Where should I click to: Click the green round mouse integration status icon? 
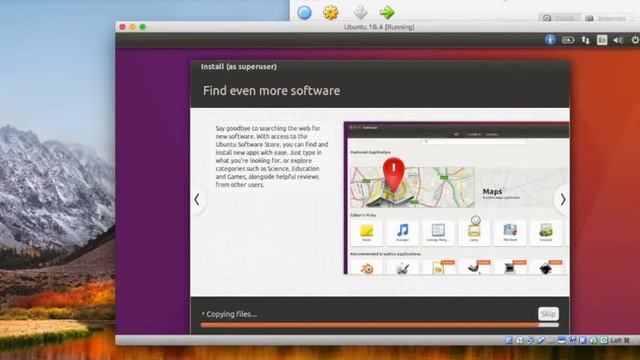[594, 340]
